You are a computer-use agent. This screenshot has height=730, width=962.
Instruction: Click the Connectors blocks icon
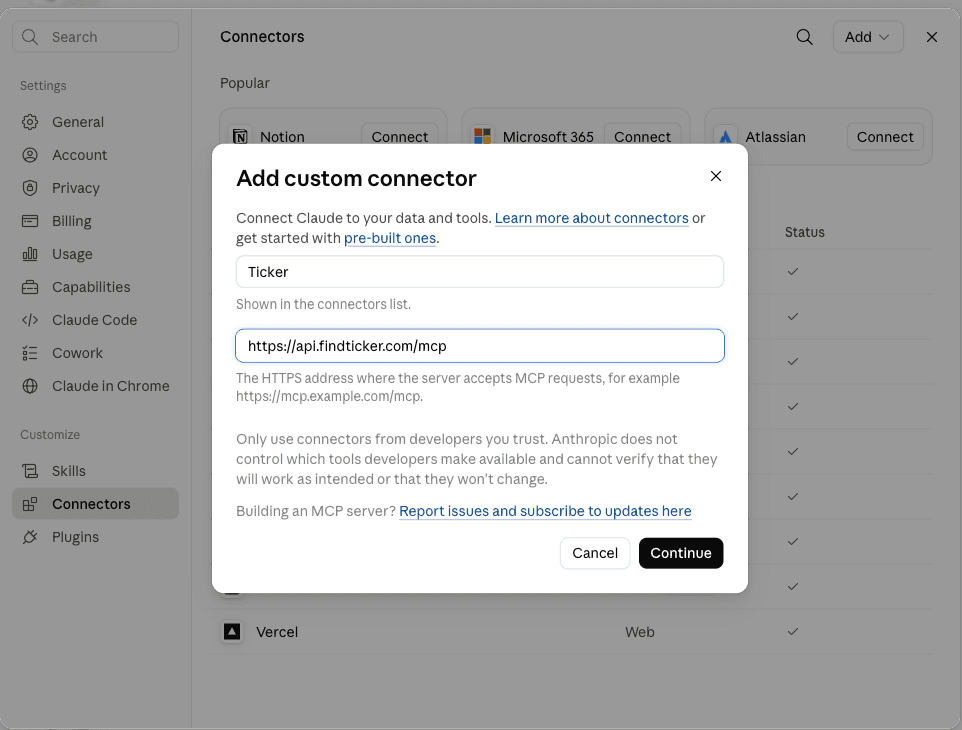[30, 504]
